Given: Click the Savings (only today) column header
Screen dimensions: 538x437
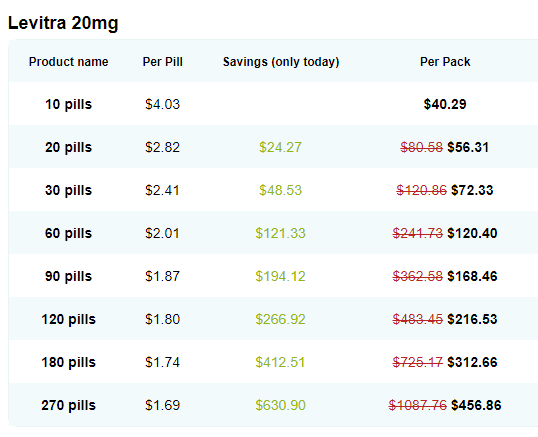Looking at the screenshot, I should [x=281, y=62].
